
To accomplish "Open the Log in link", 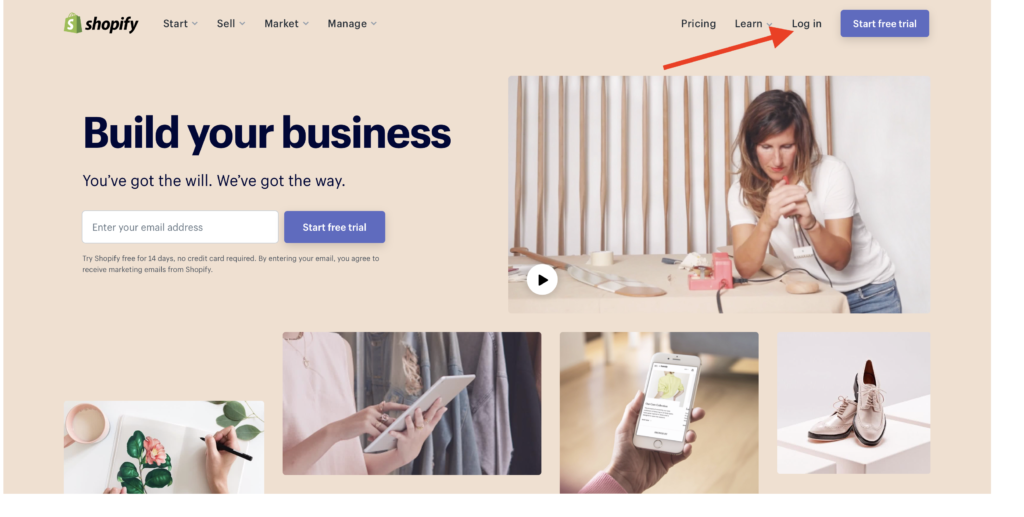I will tap(807, 24).
